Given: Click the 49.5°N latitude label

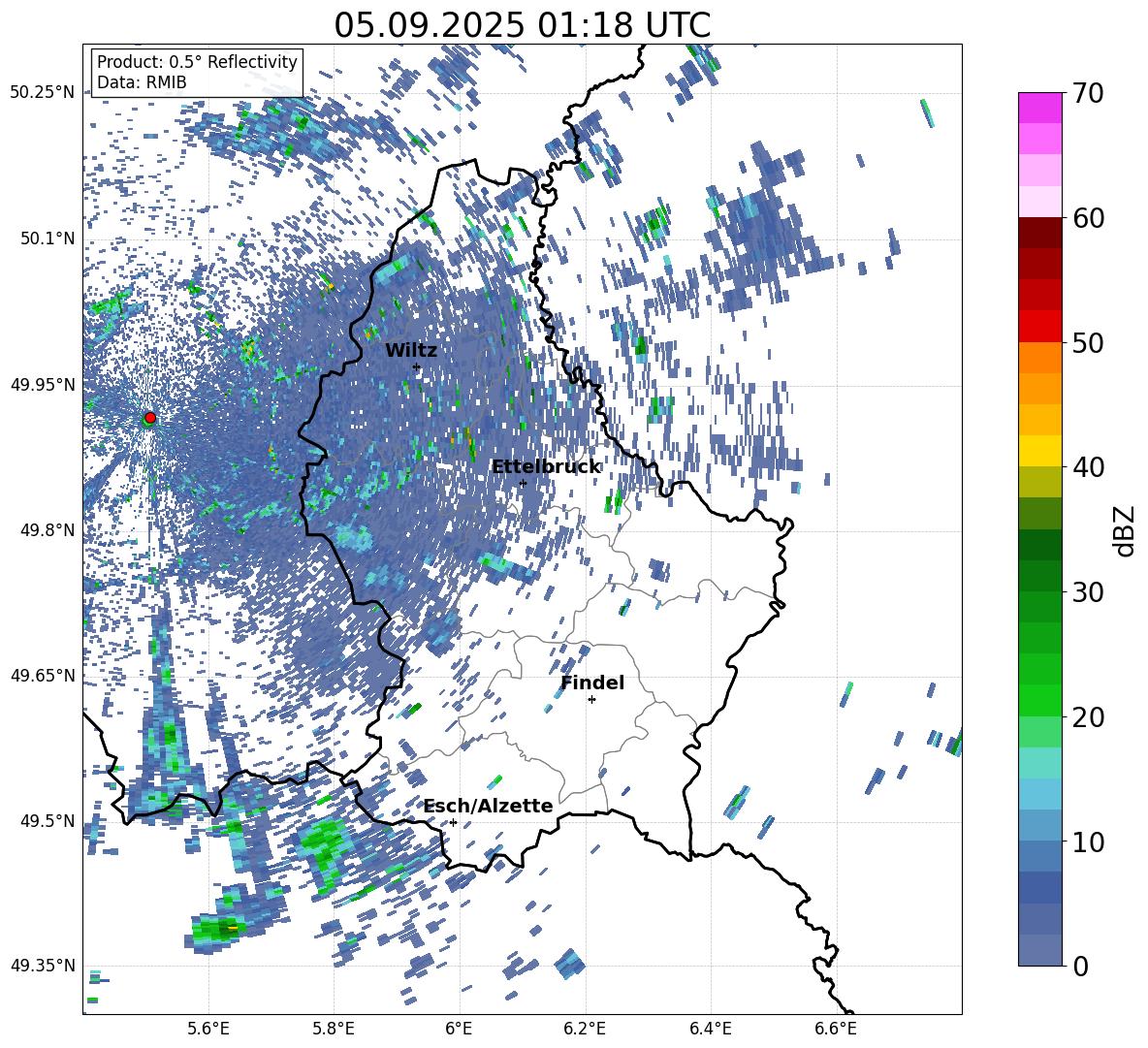Looking at the screenshot, I should [47, 820].
